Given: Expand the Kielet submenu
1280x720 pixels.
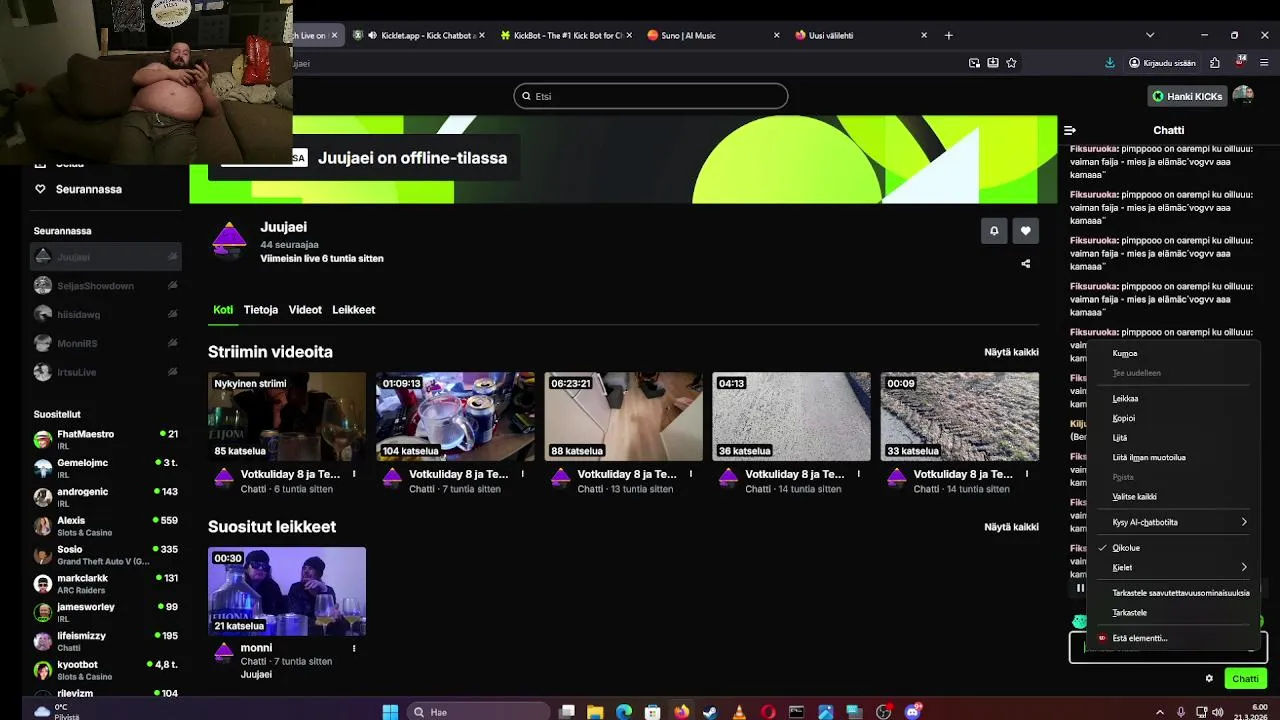Looking at the screenshot, I should (x=1173, y=567).
